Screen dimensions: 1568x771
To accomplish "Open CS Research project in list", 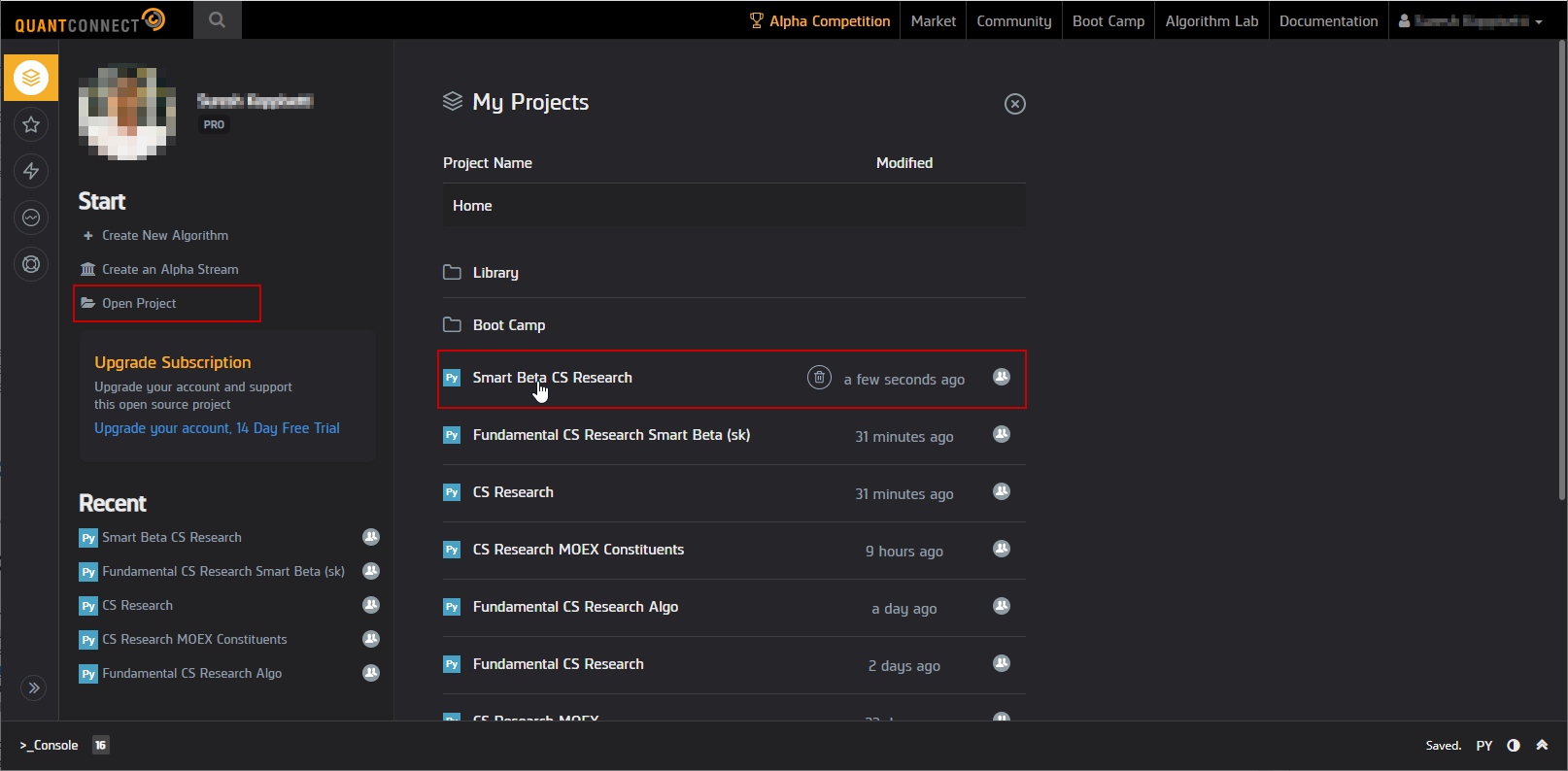I will 513,492.
